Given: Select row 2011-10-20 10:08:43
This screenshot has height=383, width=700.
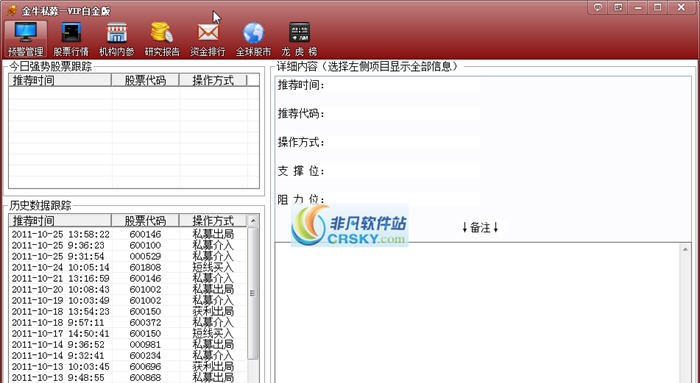Looking at the screenshot, I should (128, 289).
